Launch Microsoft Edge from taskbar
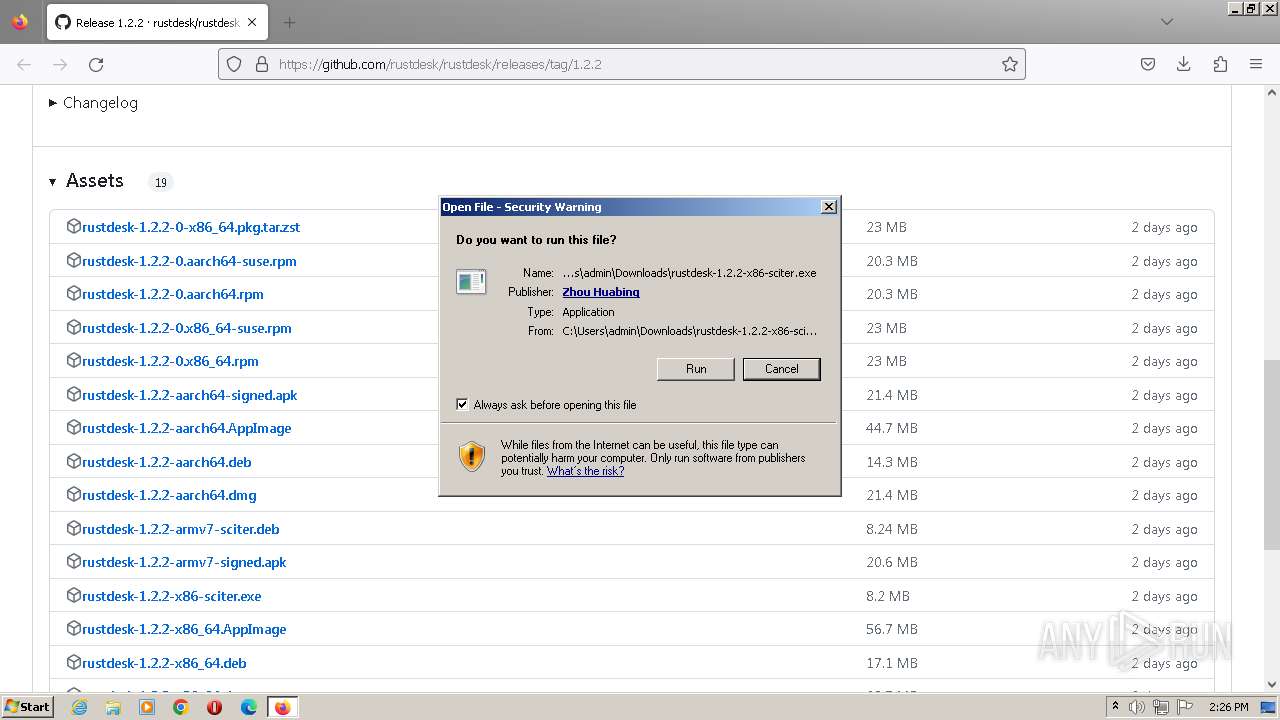Screen dimensions: 1280x720 point(249,707)
